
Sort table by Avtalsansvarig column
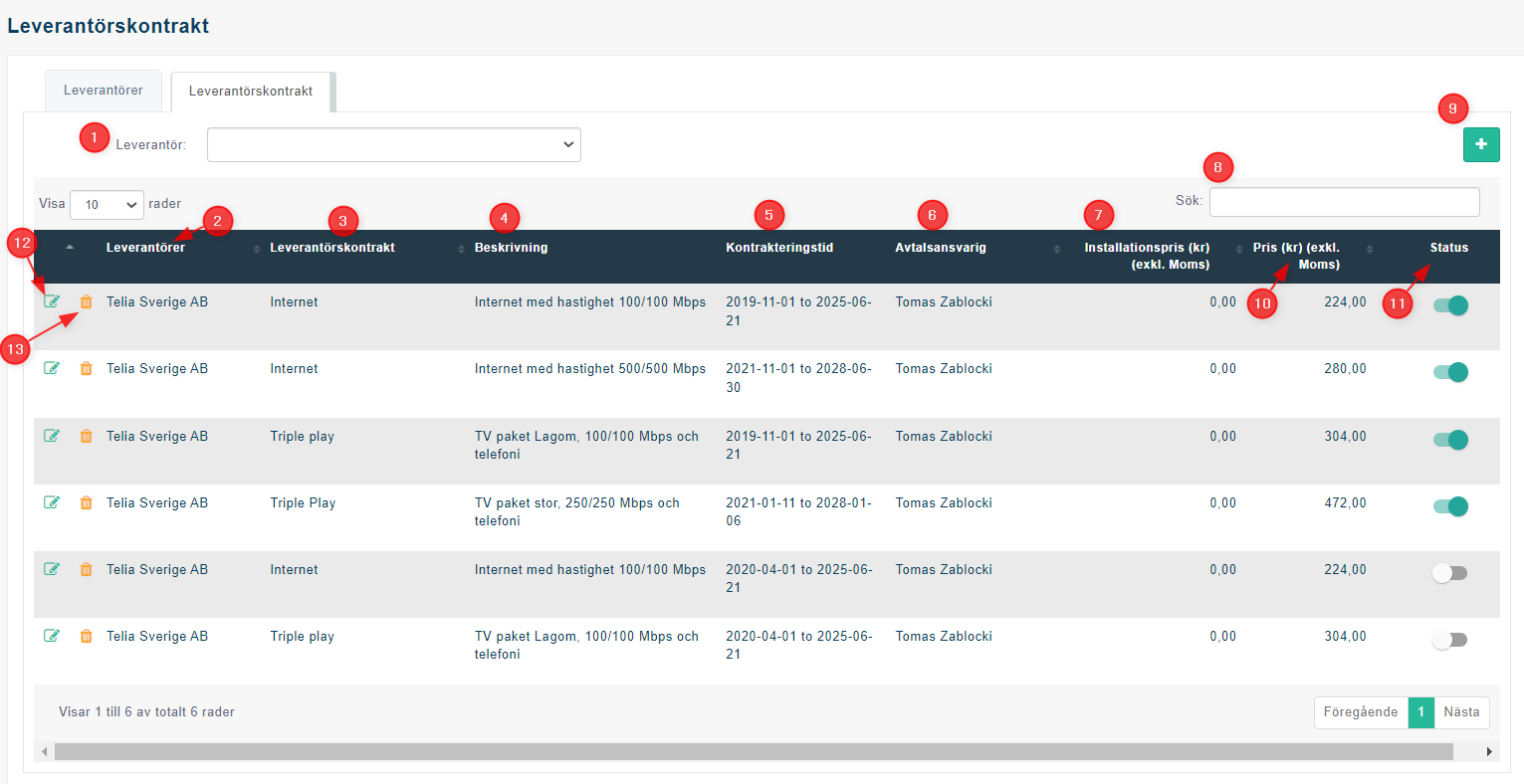941,248
